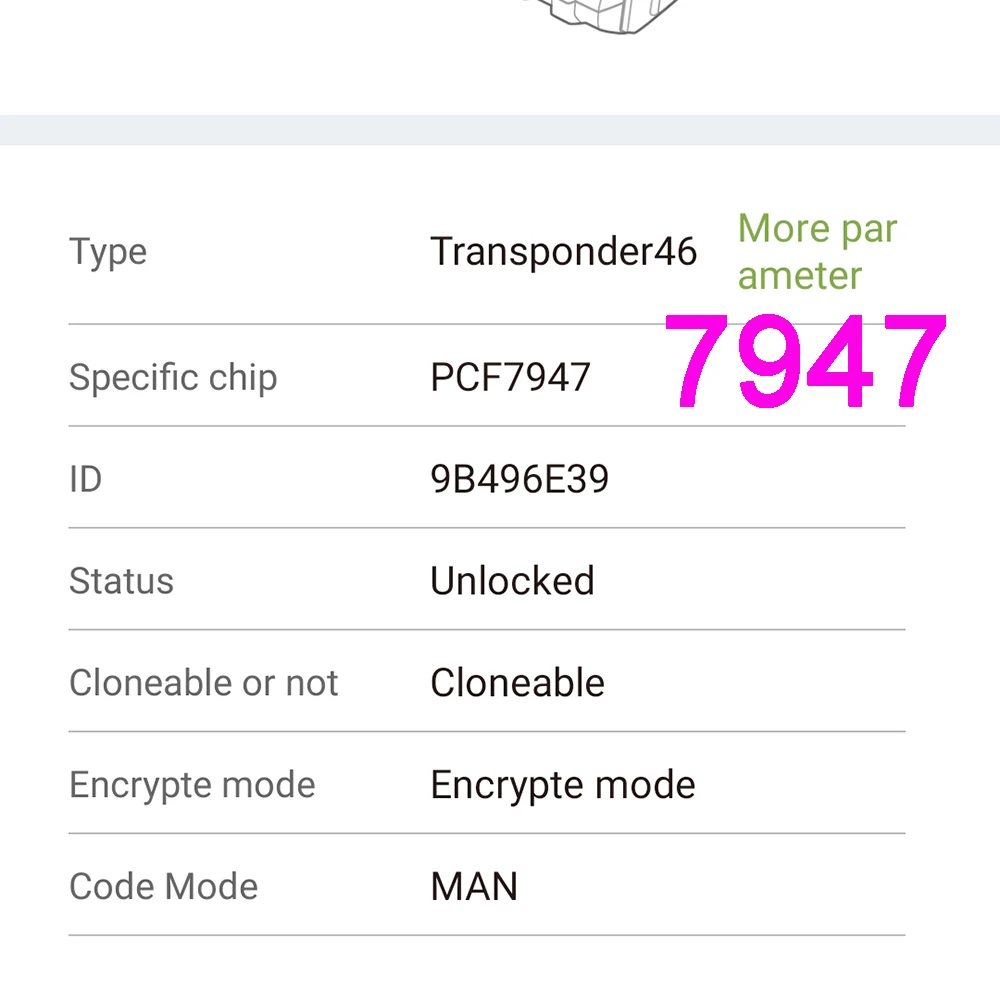Screen dimensions: 1000x1000
Task: Click the Encrypte mode label on the left
Action: pyautogui.click(x=192, y=785)
